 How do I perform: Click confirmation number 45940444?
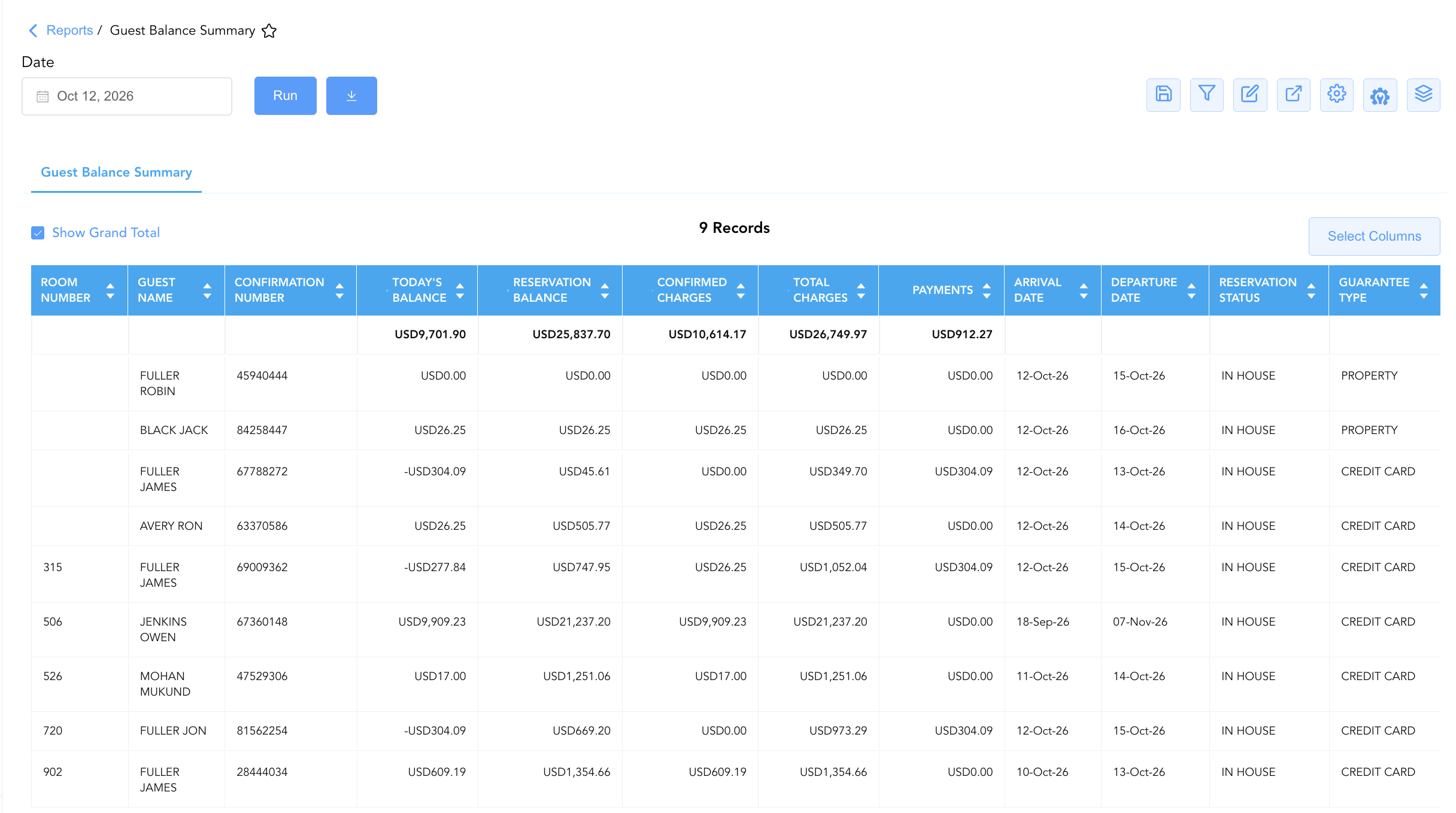(x=262, y=375)
